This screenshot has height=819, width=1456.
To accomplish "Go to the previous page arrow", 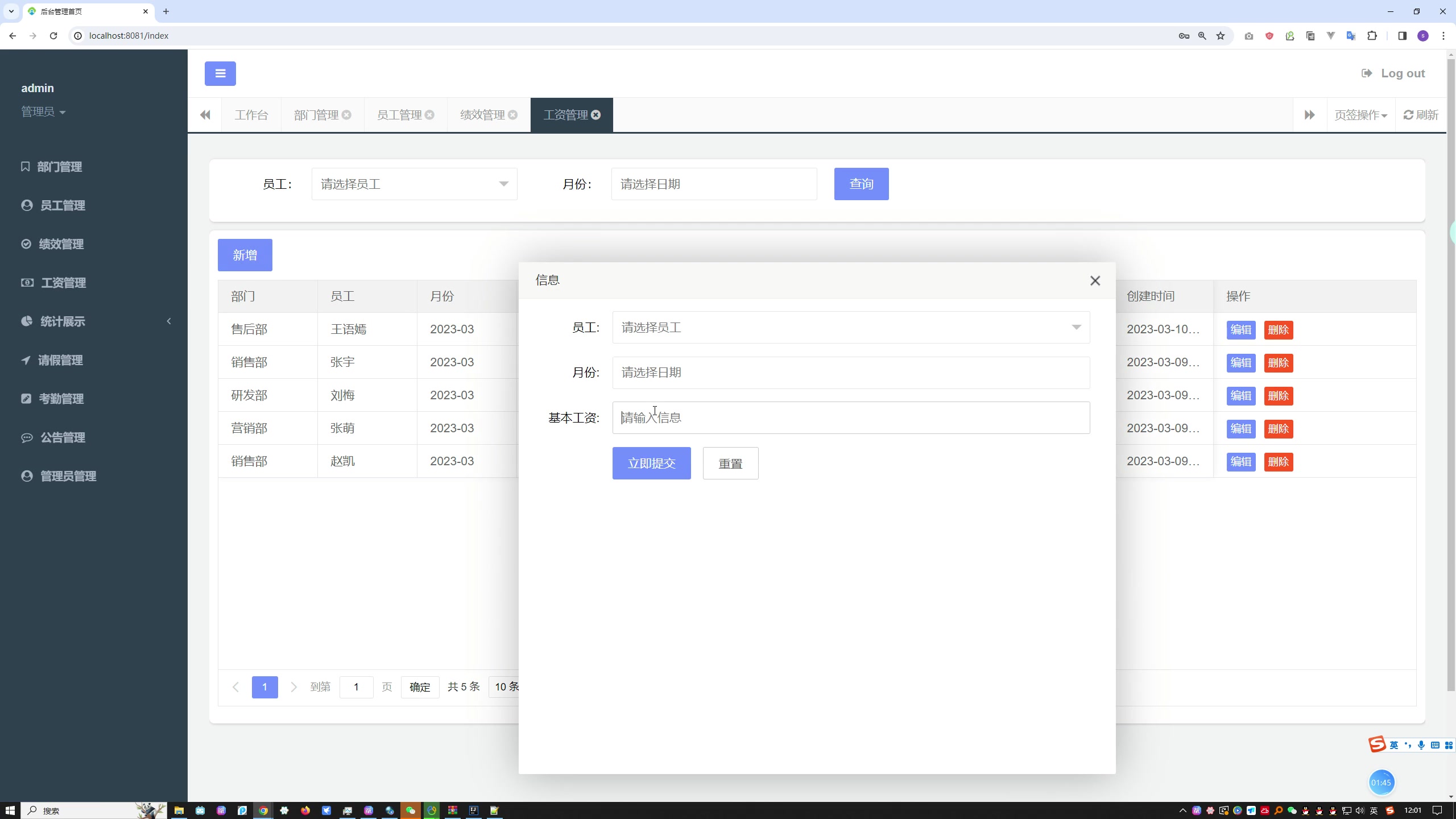I will point(235,687).
